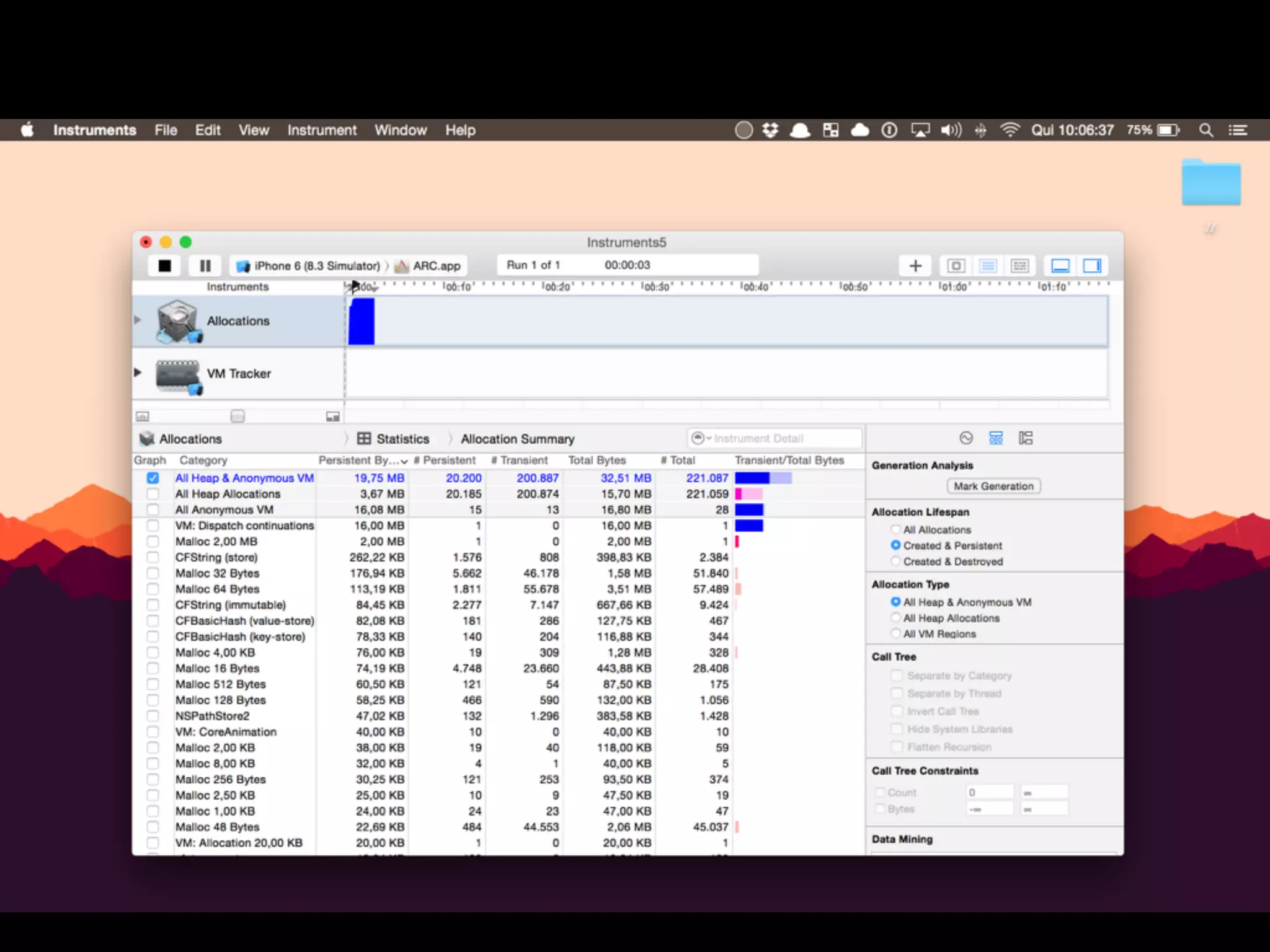Open the record settings inspector icon
The image size is (1270, 952).
(x=966, y=438)
